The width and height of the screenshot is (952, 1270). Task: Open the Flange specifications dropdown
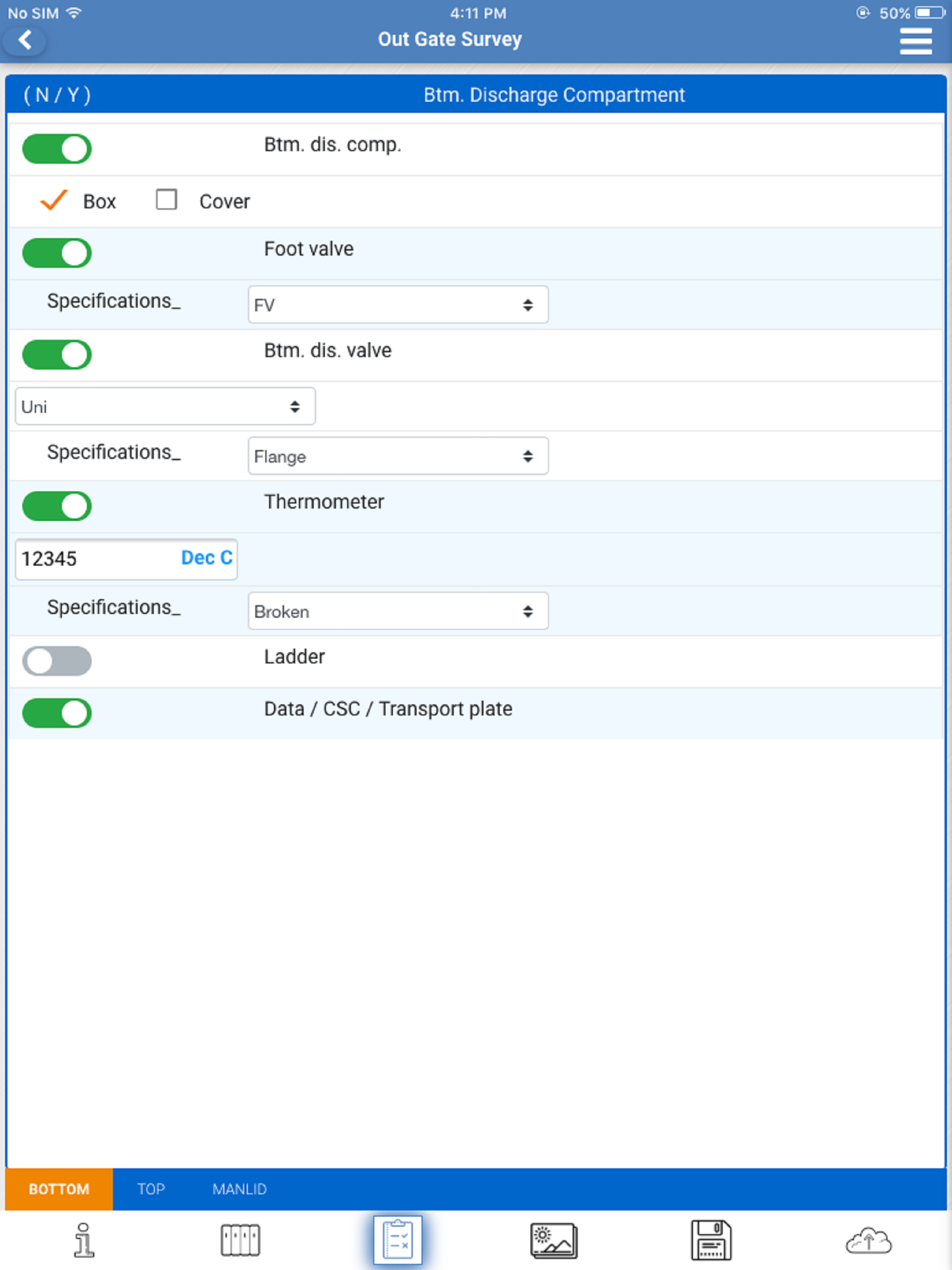tap(398, 456)
